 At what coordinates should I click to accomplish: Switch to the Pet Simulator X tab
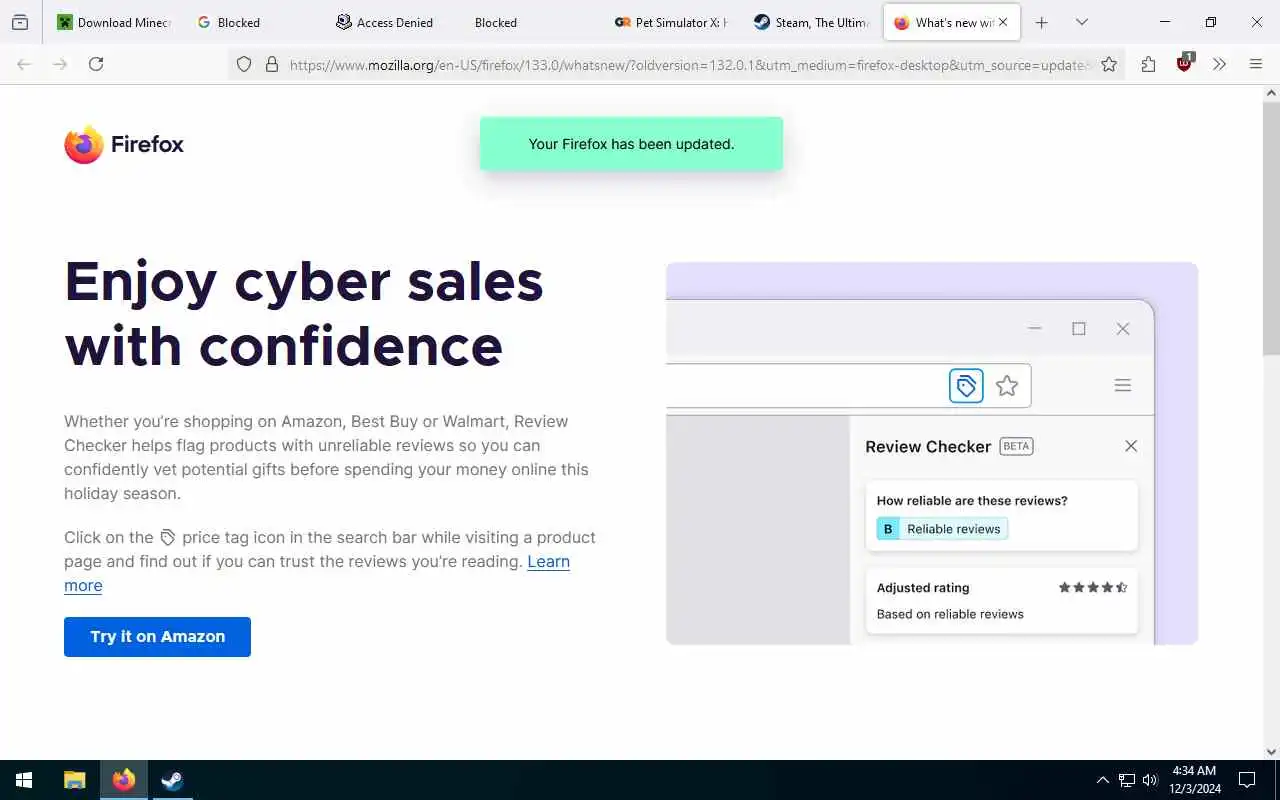(671, 22)
